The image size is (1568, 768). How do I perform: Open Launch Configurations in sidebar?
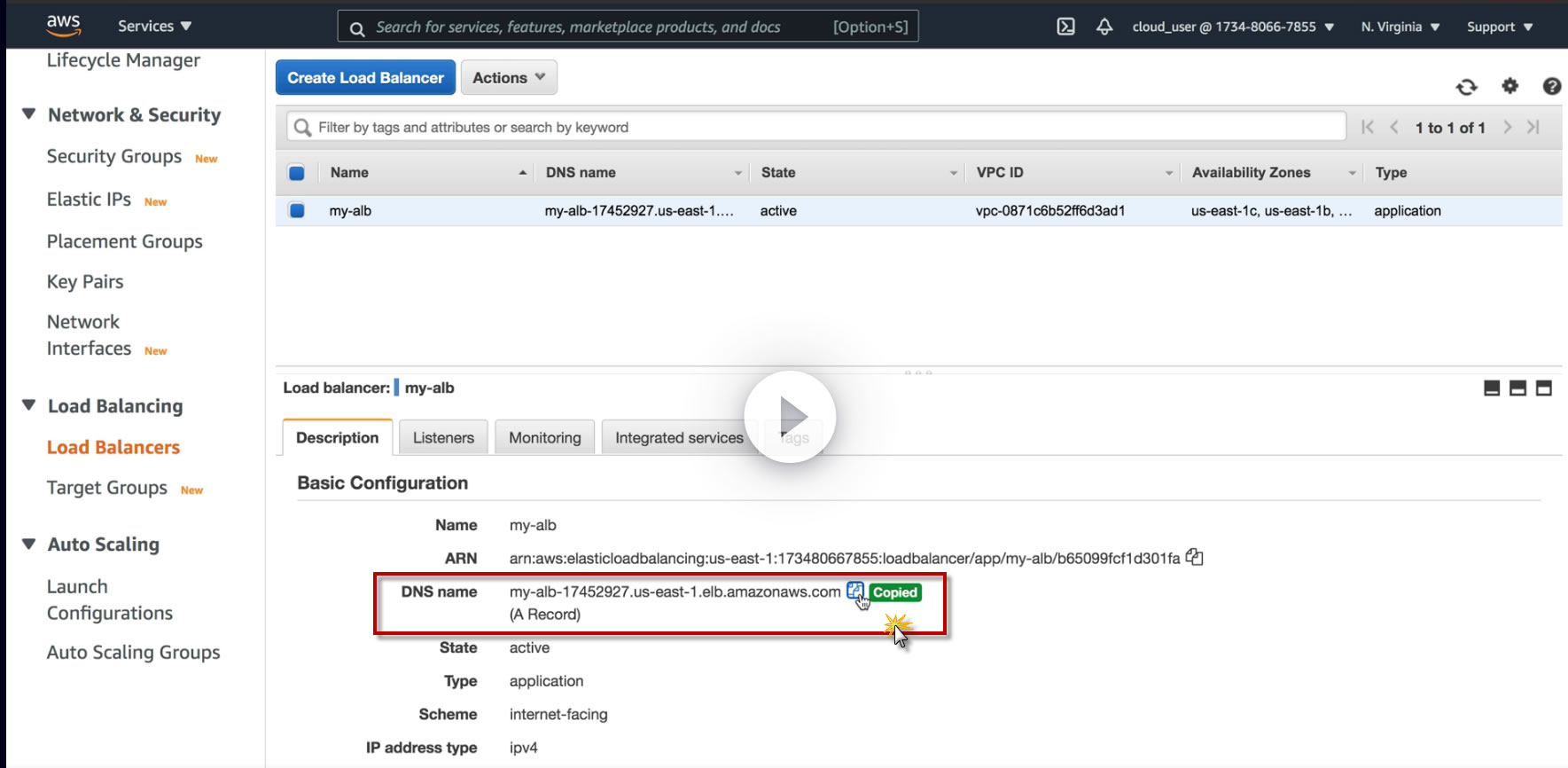point(110,600)
